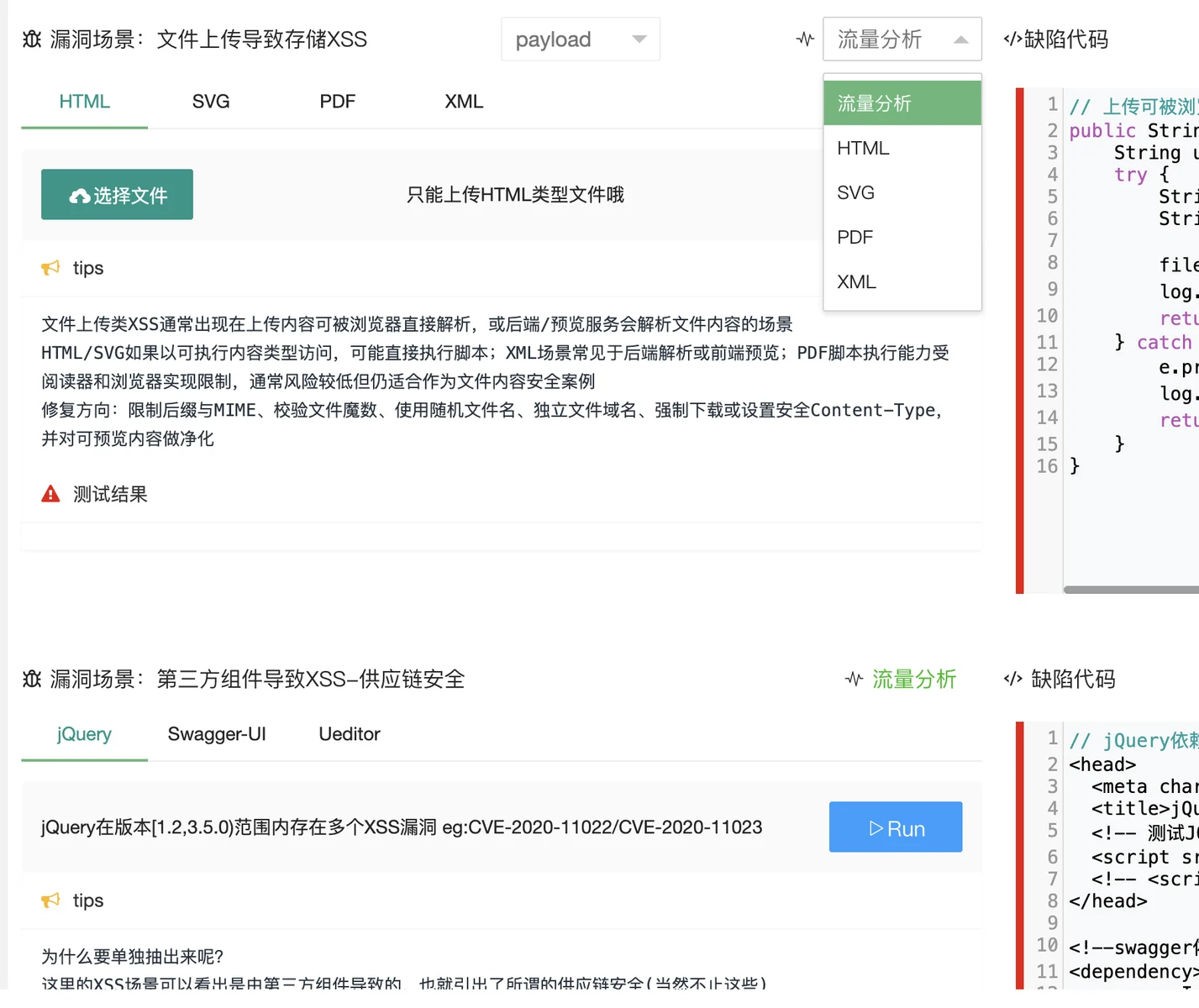The height and width of the screenshot is (1008, 1199).
Task: Open the green 流量分析 link in the third-party section
Action: click(914, 679)
